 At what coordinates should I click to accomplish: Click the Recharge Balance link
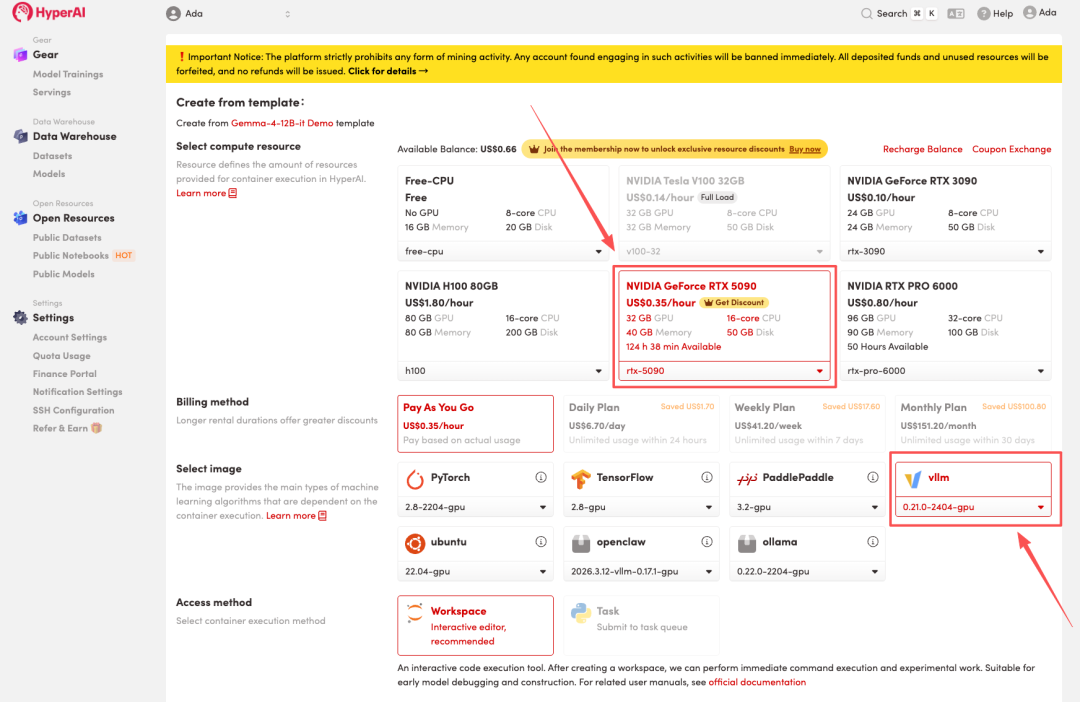tap(922, 149)
